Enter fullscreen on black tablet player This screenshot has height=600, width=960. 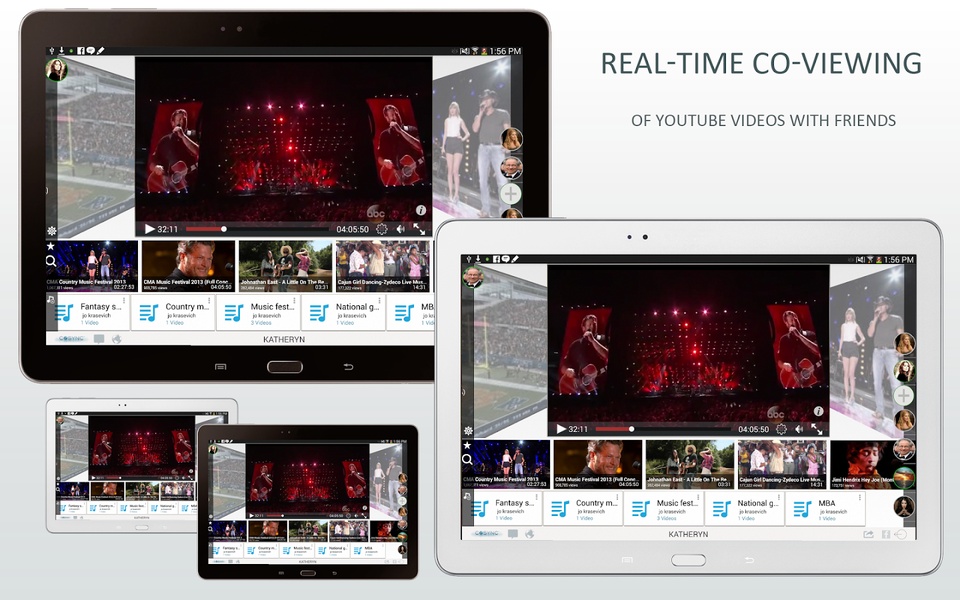click(x=419, y=229)
